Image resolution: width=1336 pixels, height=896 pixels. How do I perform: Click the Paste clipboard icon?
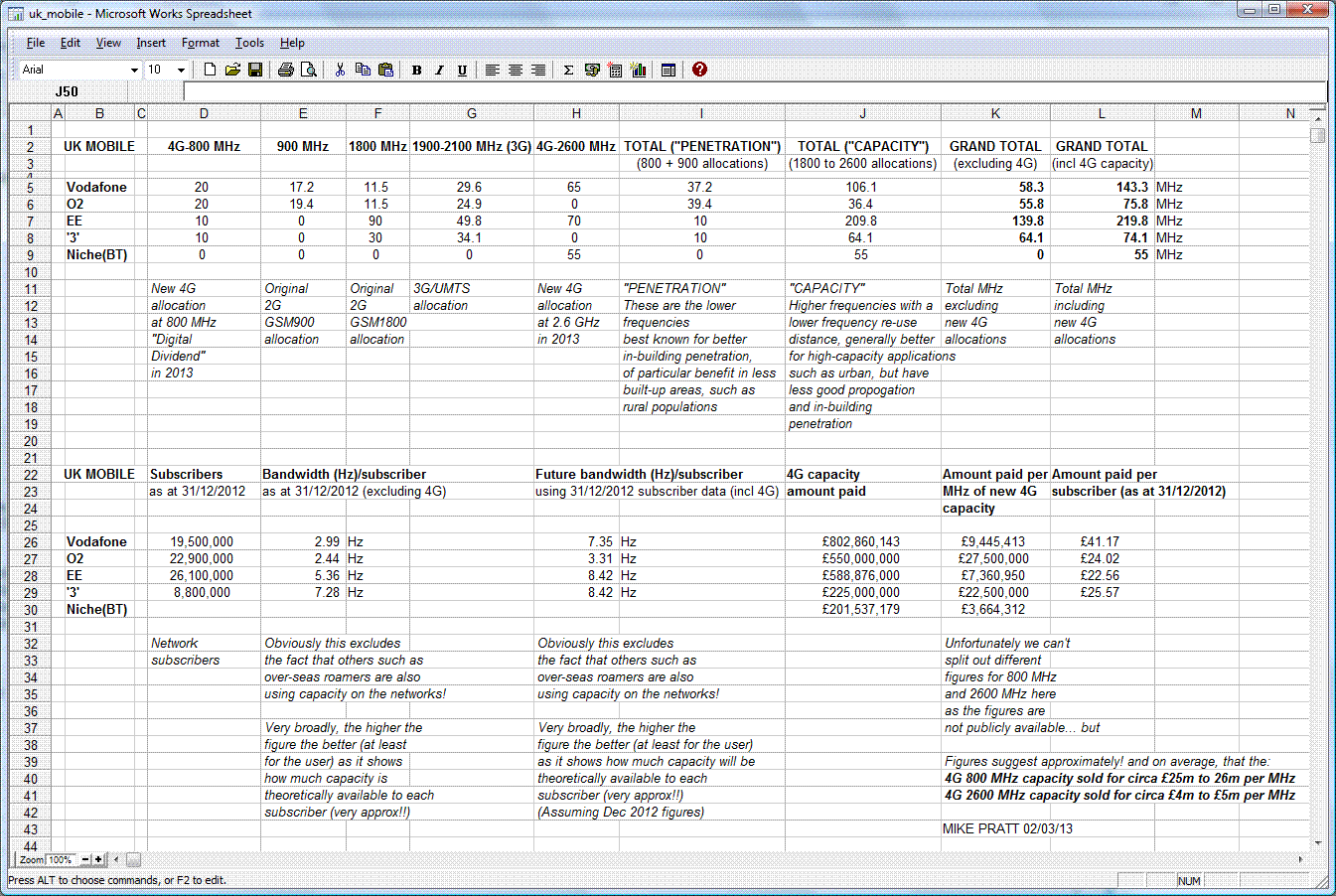coord(386,70)
